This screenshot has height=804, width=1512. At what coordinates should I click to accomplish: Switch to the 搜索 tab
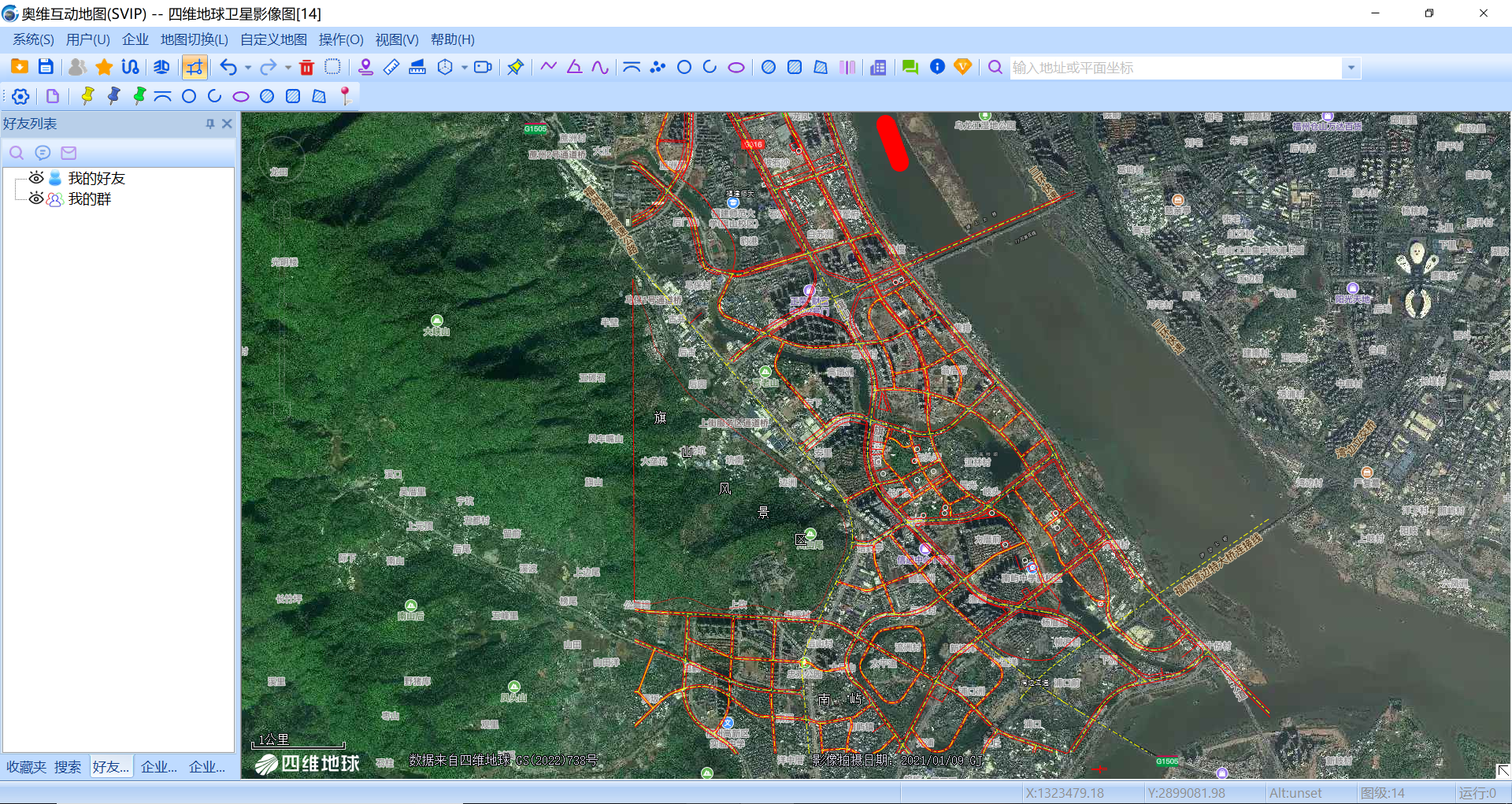(68, 765)
